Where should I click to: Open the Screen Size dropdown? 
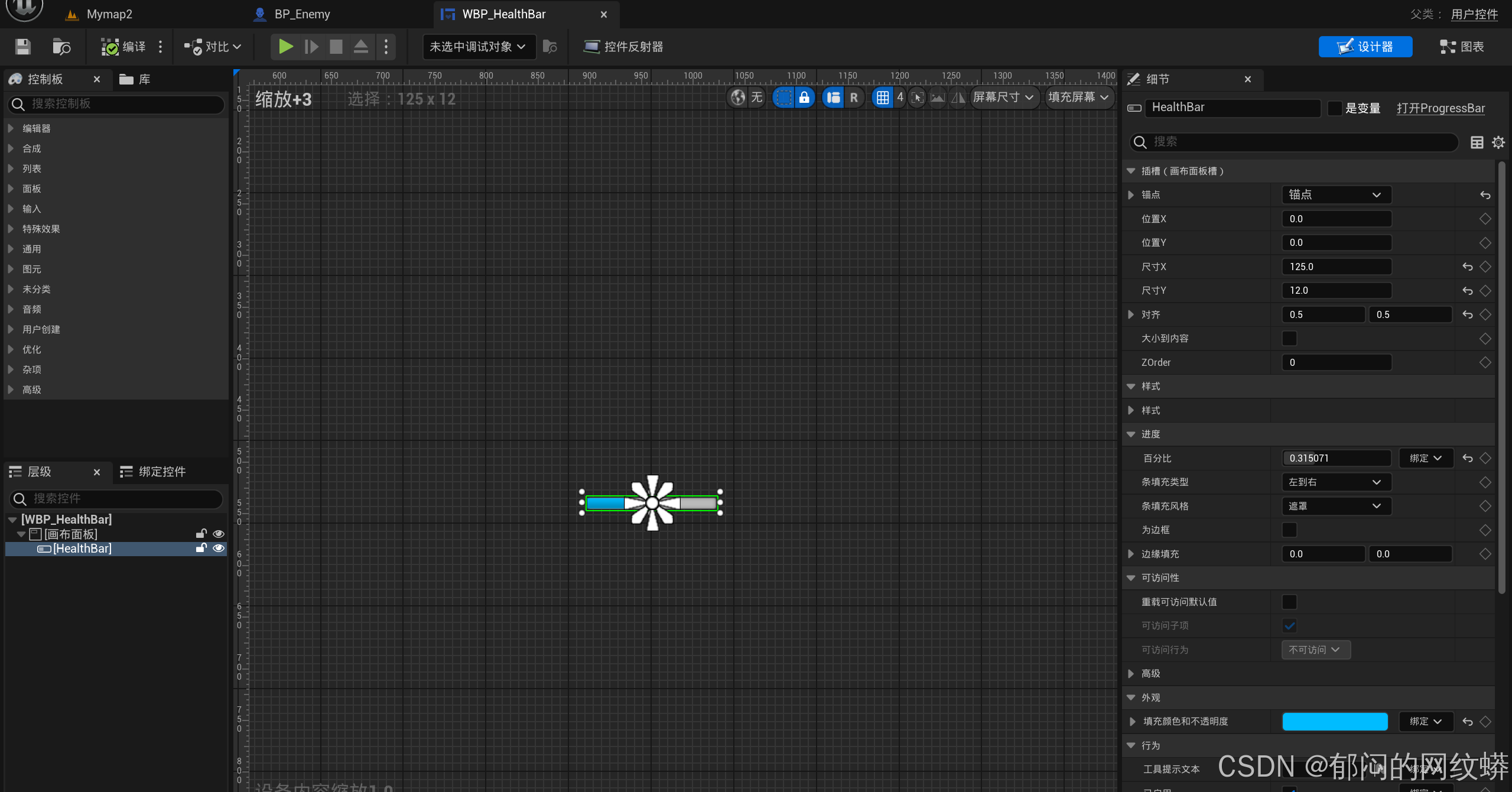coord(1003,98)
